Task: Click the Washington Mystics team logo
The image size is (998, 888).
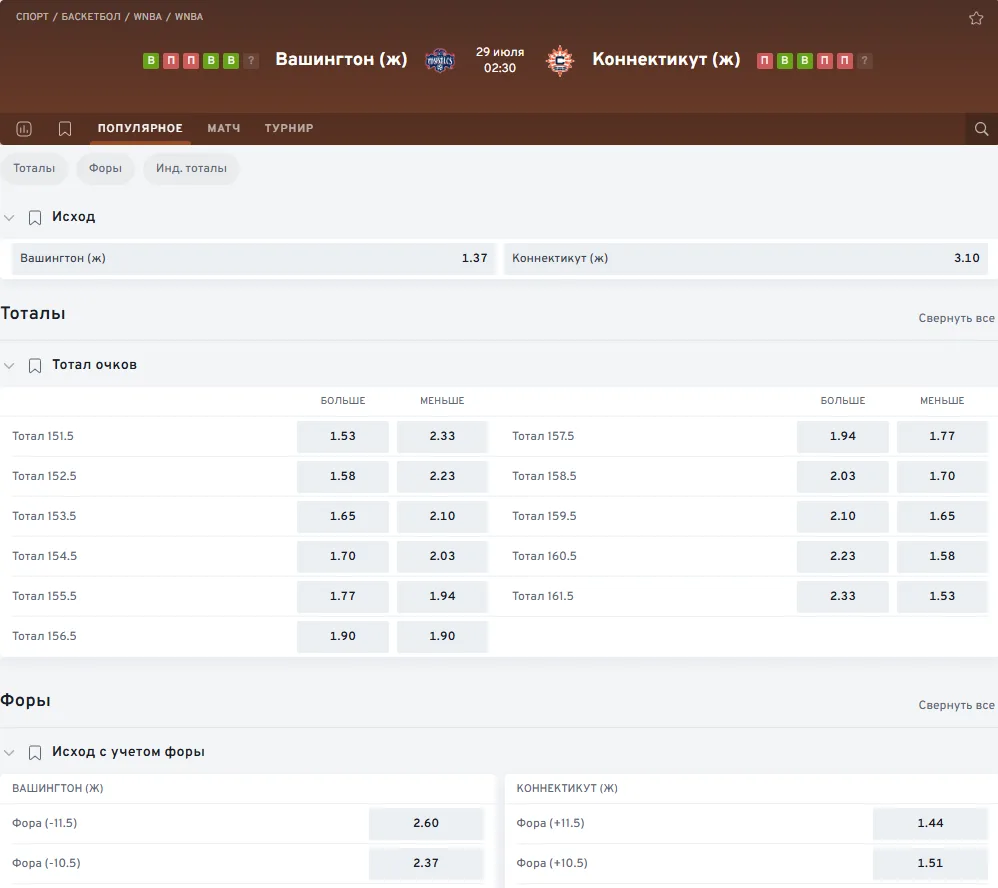Action: pyautogui.click(x=440, y=60)
